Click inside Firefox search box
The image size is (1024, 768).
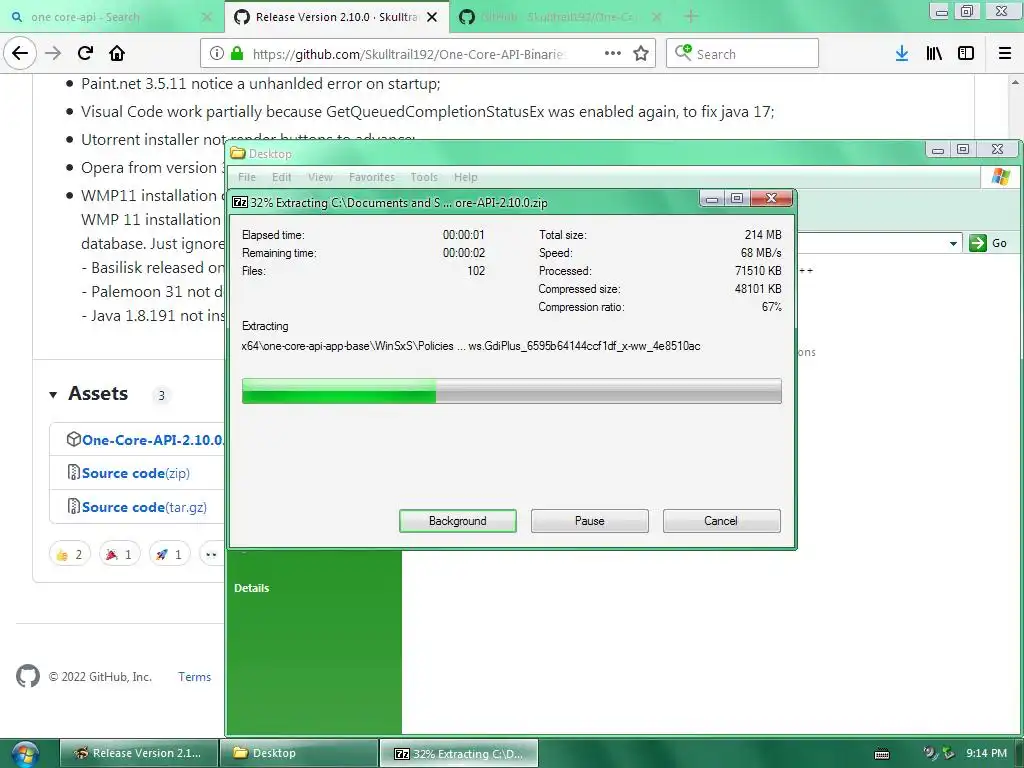pos(743,54)
